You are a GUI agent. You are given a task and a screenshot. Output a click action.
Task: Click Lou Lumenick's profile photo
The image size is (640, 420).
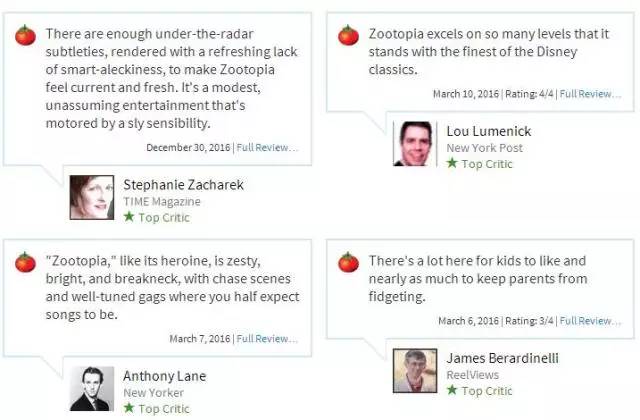(x=414, y=144)
